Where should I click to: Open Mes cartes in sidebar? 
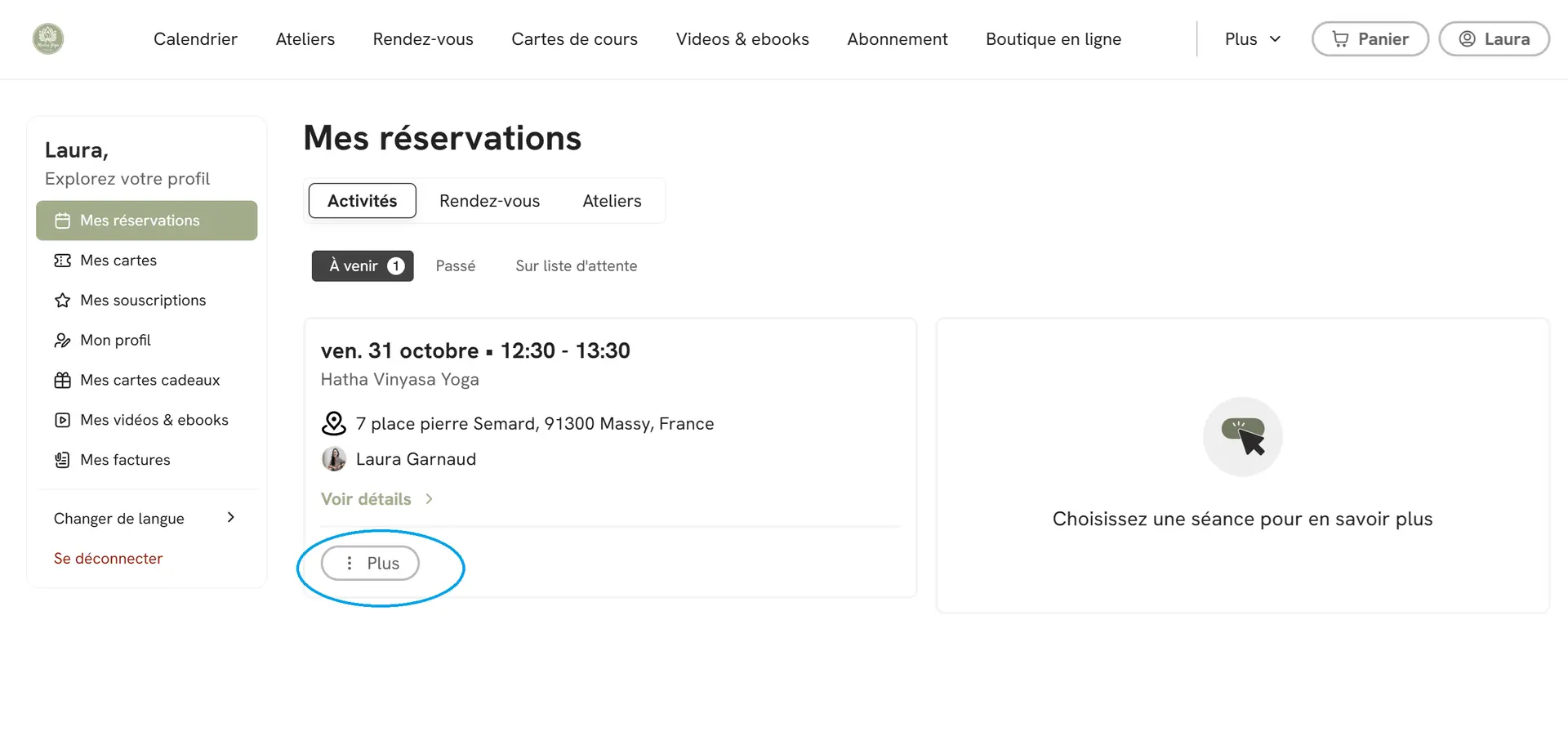(118, 261)
